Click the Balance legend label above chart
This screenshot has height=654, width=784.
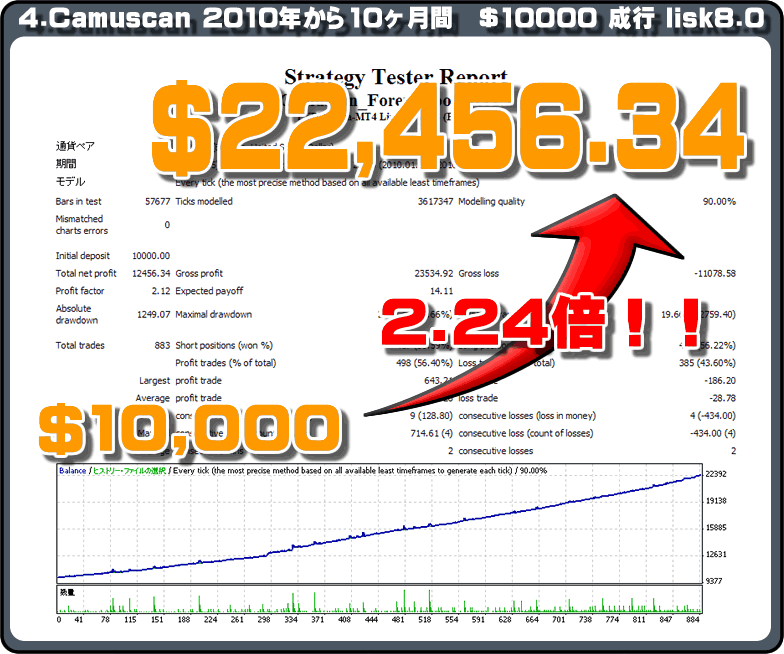[x=72, y=470]
